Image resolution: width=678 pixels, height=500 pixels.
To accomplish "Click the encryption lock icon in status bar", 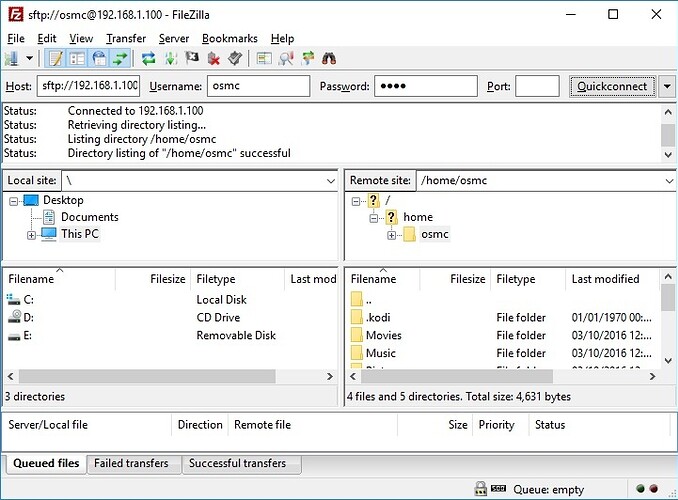I will point(480,489).
